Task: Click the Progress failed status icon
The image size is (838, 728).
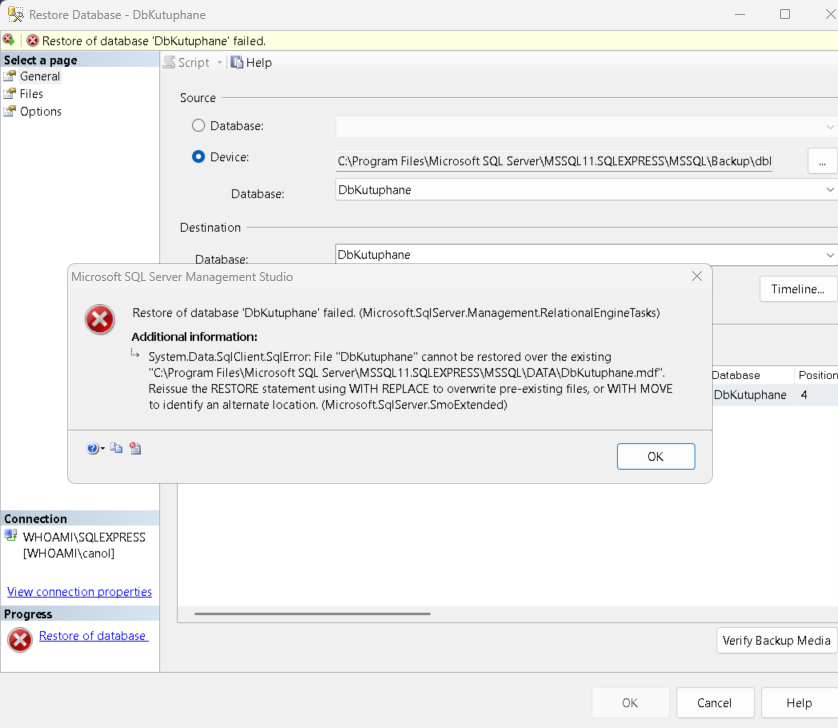Action: pos(20,640)
